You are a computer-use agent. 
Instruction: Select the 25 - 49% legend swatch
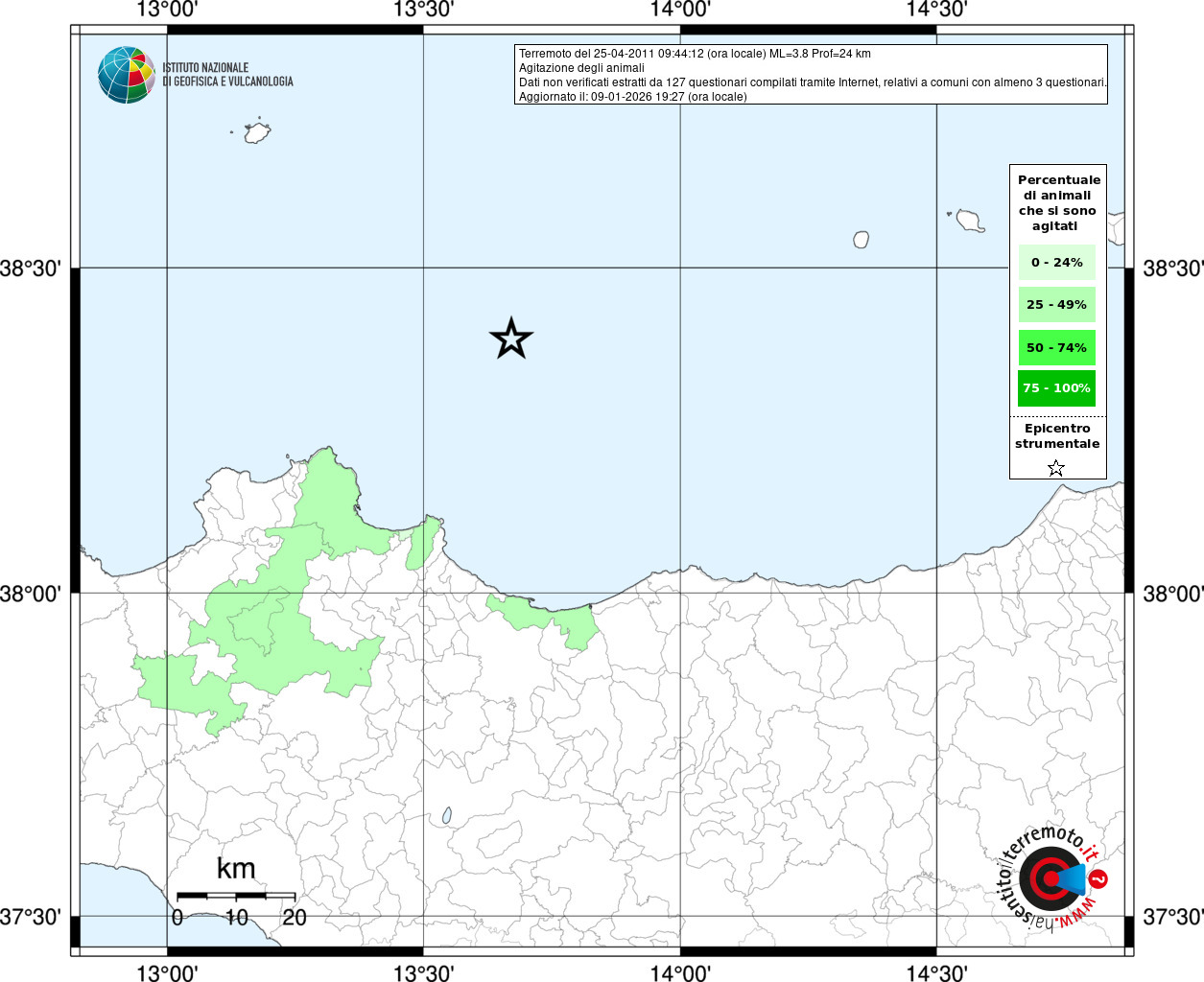[1056, 305]
